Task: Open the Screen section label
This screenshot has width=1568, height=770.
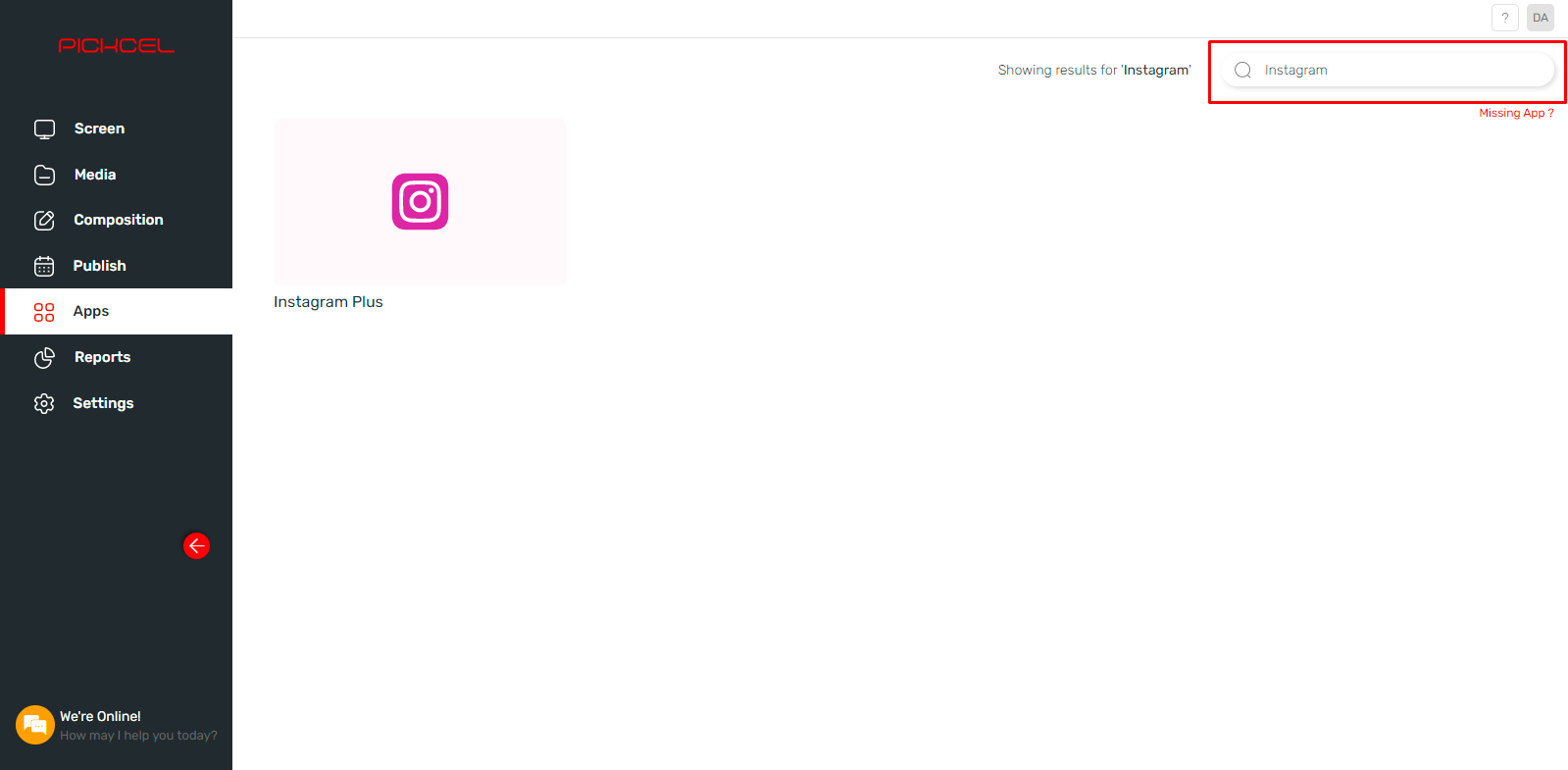Action: [x=99, y=128]
